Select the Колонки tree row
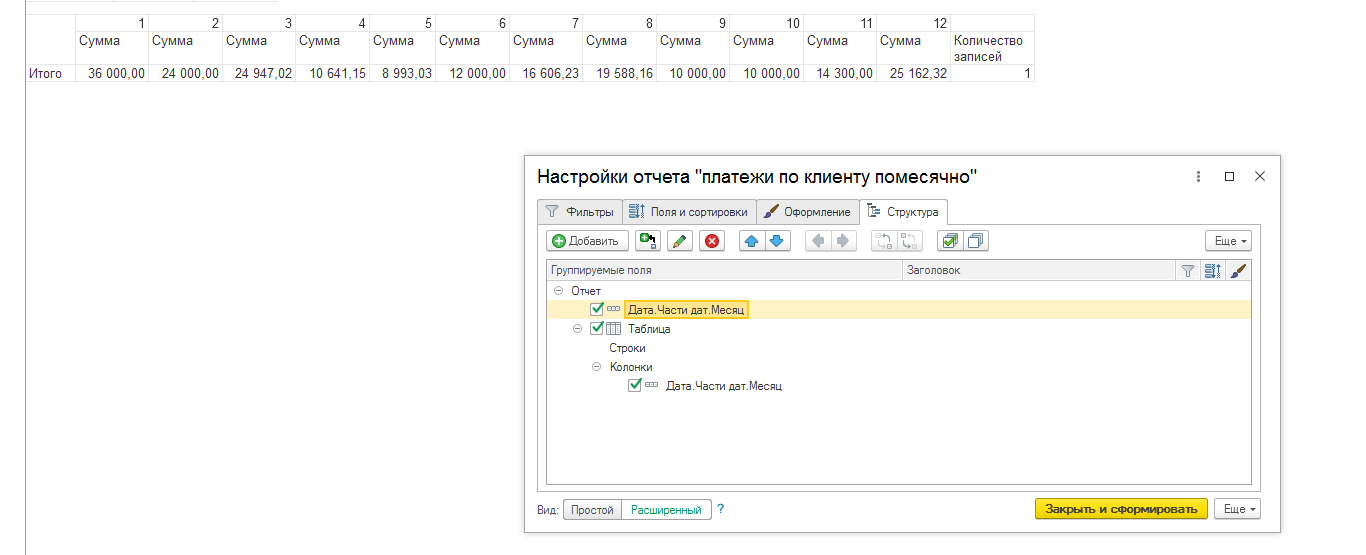Image resolution: width=1366 pixels, height=555 pixels. [631, 367]
